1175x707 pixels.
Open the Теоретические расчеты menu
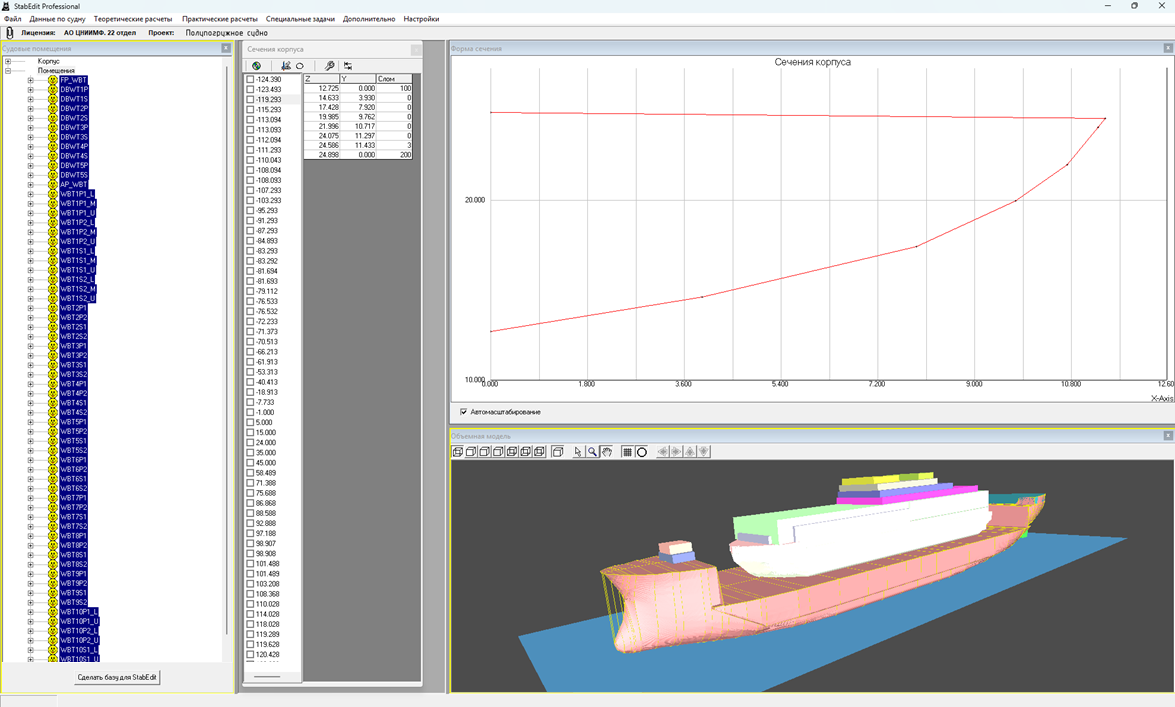[x=132, y=19]
